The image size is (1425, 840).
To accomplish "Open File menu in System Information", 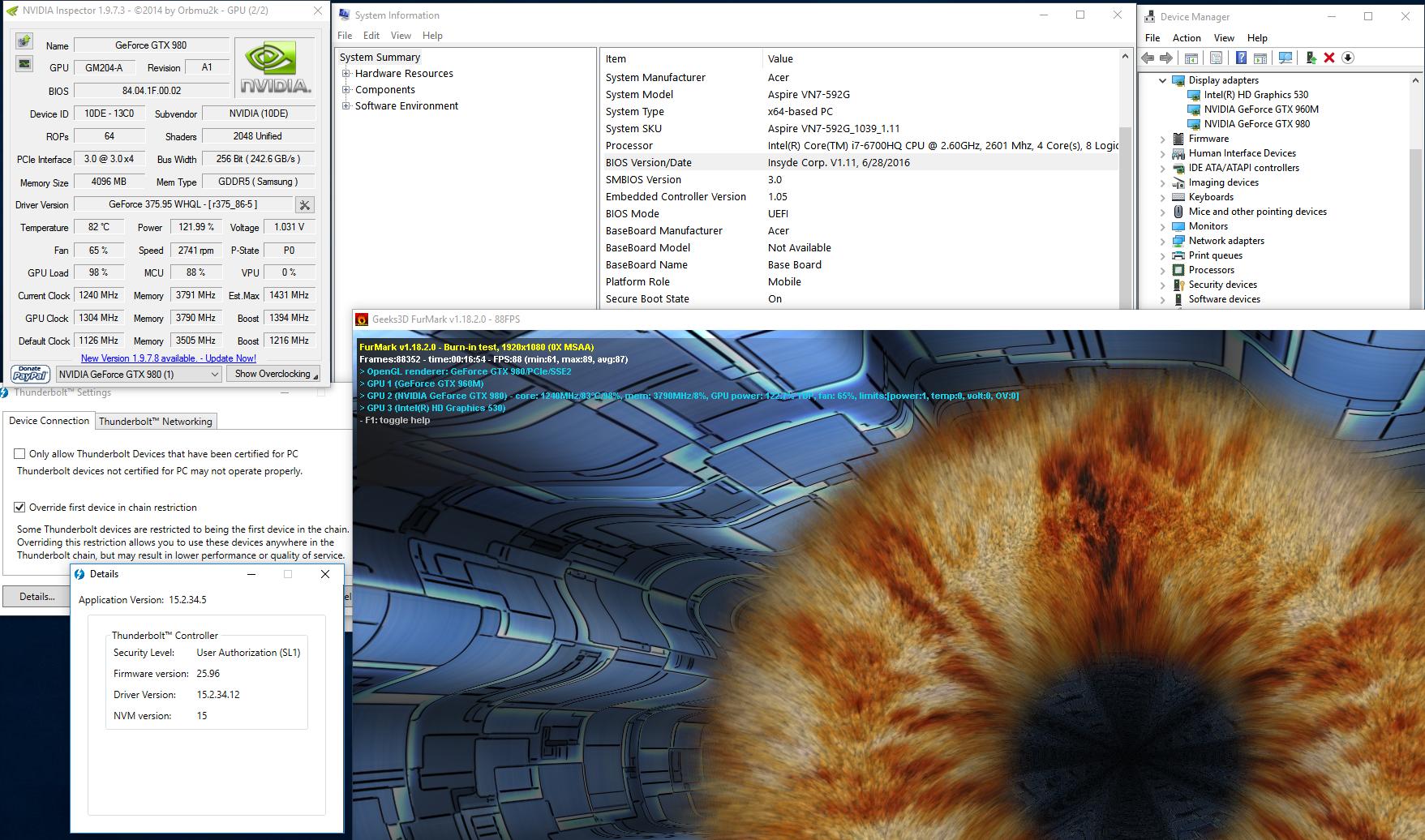I will [345, 36].
